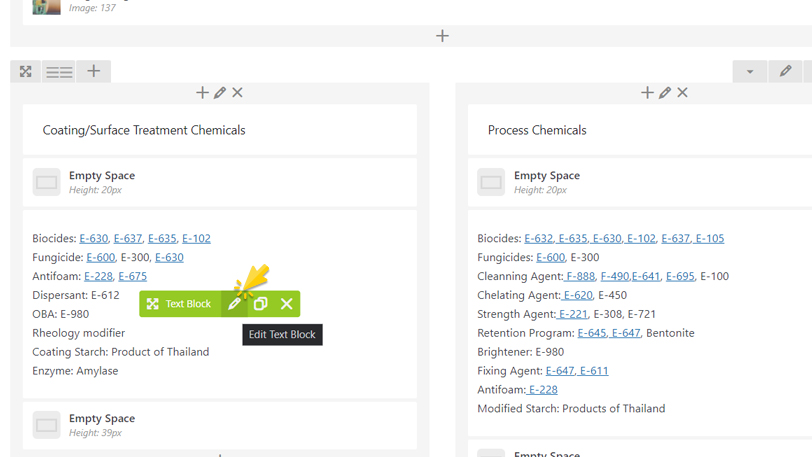Edit the Coating column with the pencil icon
Viewport: 812px width, 457px height.
(220, 93)
